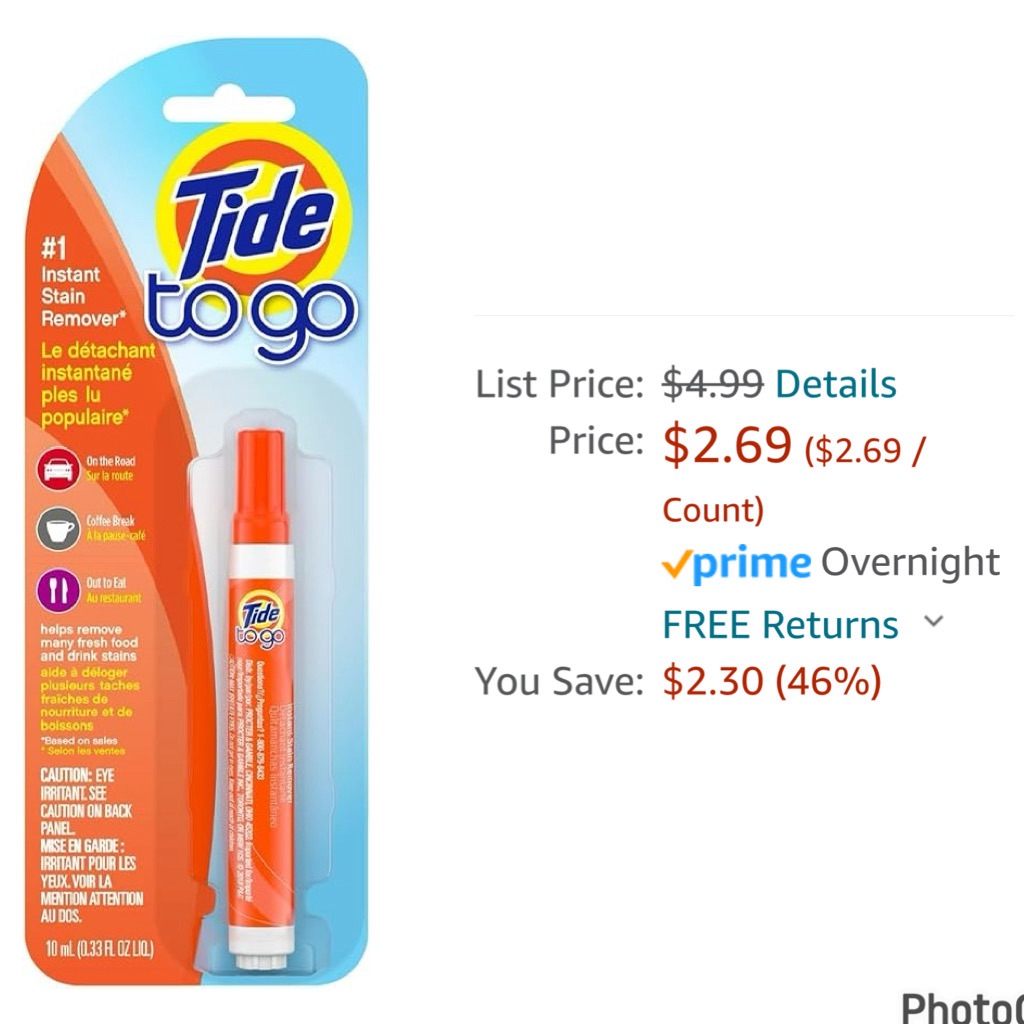The height and width of the screenshot is (1024, 1024).
Task: Open the list price Details link
Action: click(835, 383)
